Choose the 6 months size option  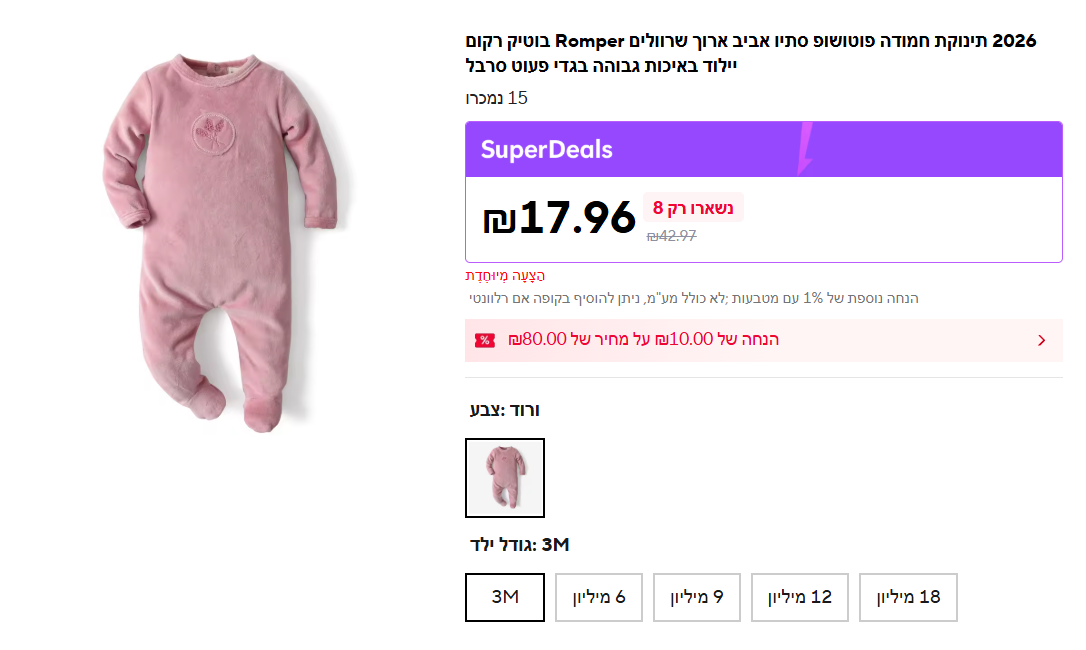click(x=599, y=597)
